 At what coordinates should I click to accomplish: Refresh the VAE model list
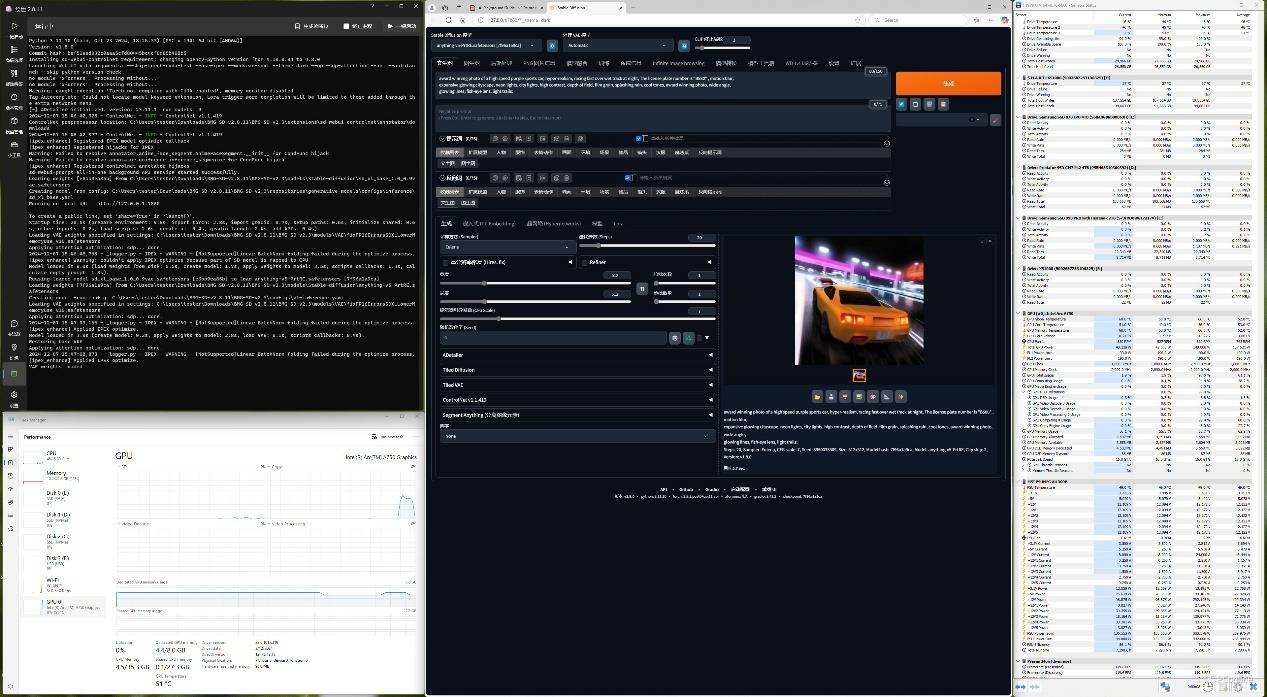click(x=684, y=45)
